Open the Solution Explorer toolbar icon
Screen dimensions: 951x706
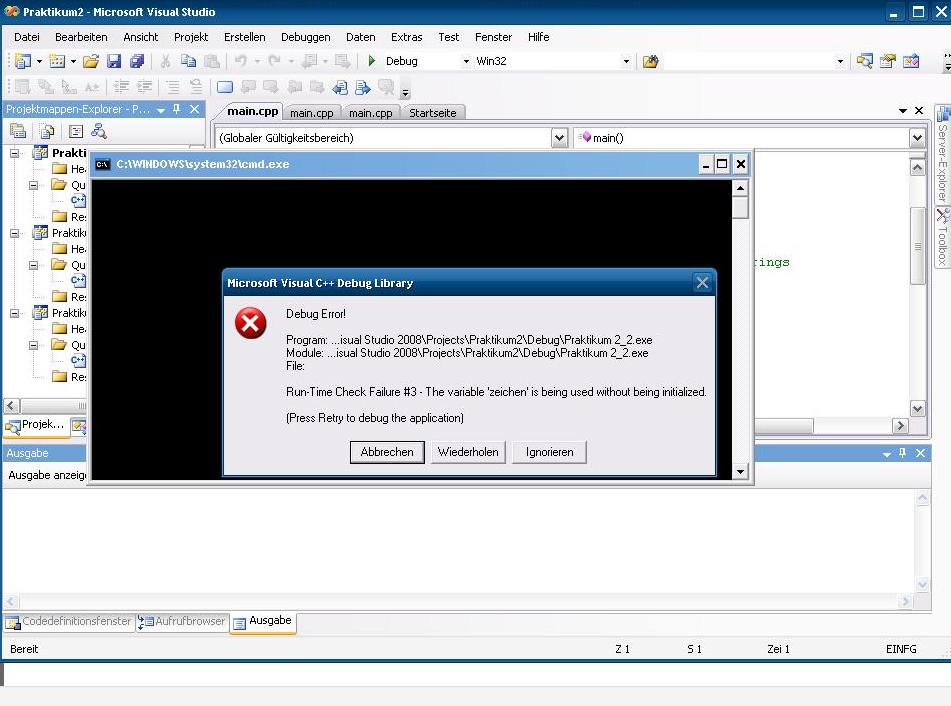[x=865, y=61]
